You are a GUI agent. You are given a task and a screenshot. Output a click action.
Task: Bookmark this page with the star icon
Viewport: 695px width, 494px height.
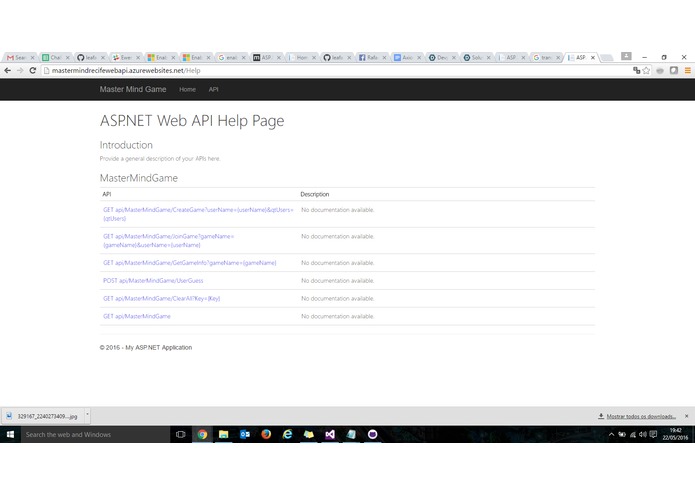[x=646, y=70]
